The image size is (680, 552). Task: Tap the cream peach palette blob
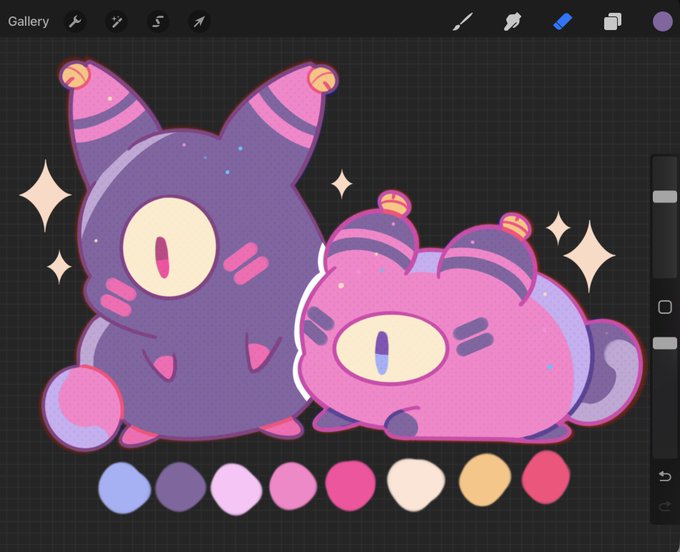pyautogui.click(x=415, y=485)
